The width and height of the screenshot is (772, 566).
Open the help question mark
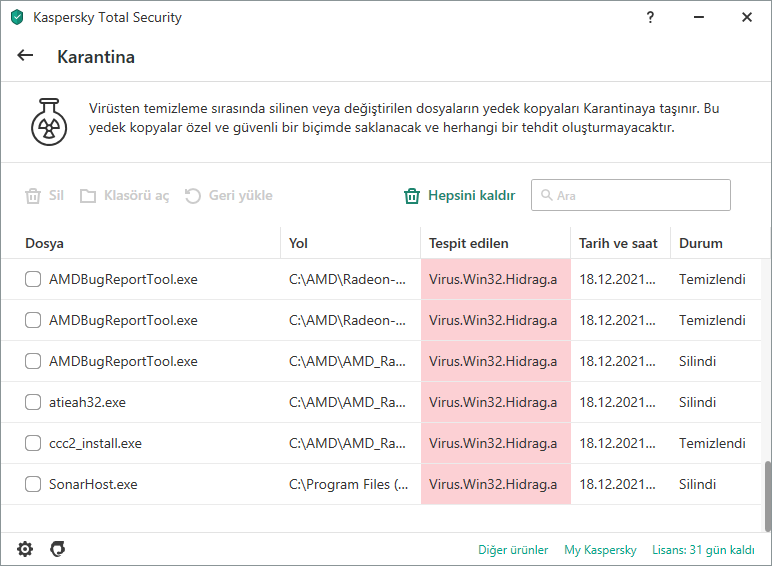point(651,17)
